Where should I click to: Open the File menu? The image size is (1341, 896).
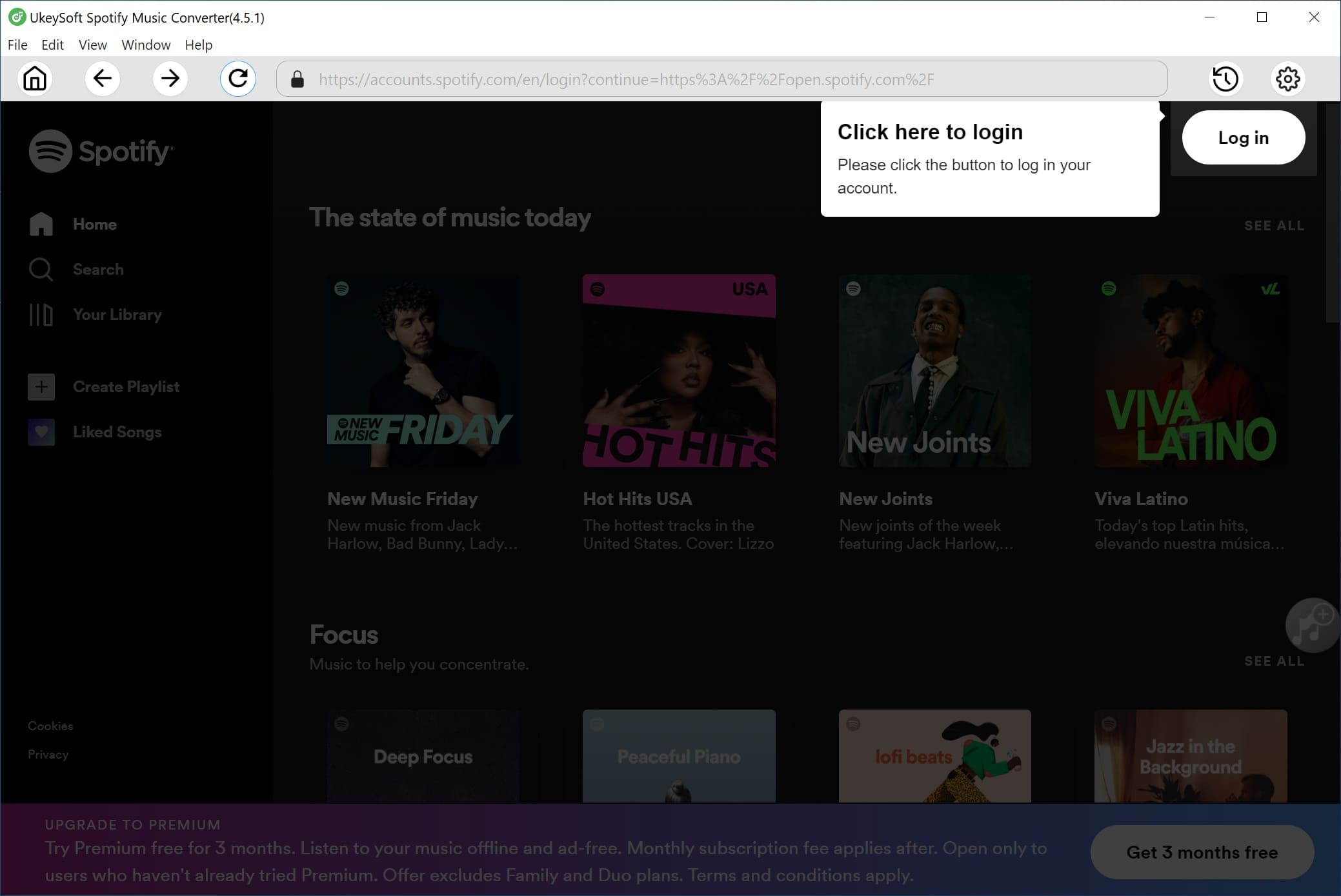17,44
